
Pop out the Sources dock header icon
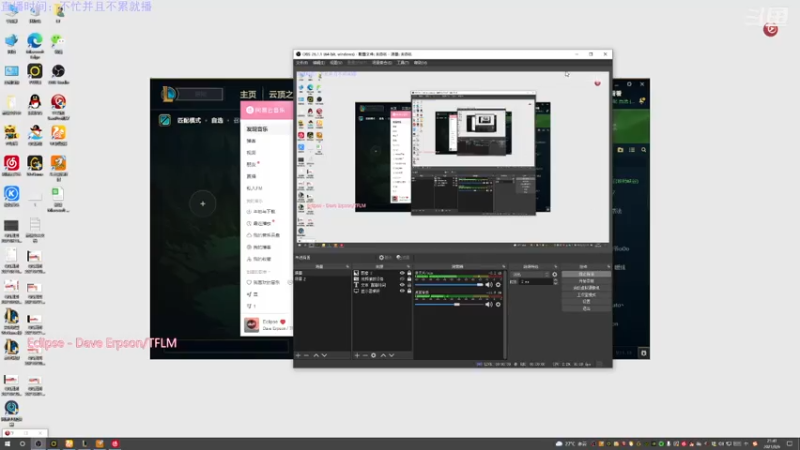coord(408,266)
